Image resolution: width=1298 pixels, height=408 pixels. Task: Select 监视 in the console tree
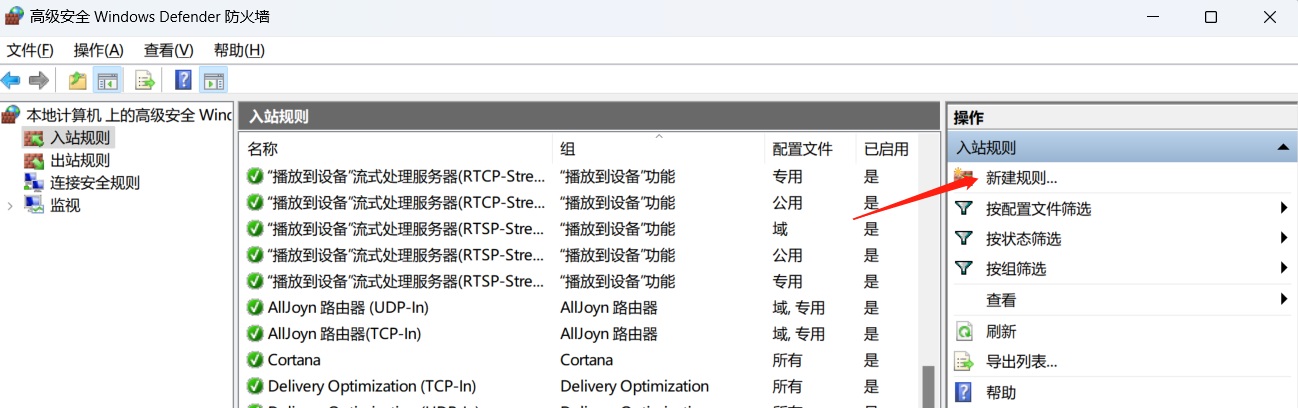[65, 205]
